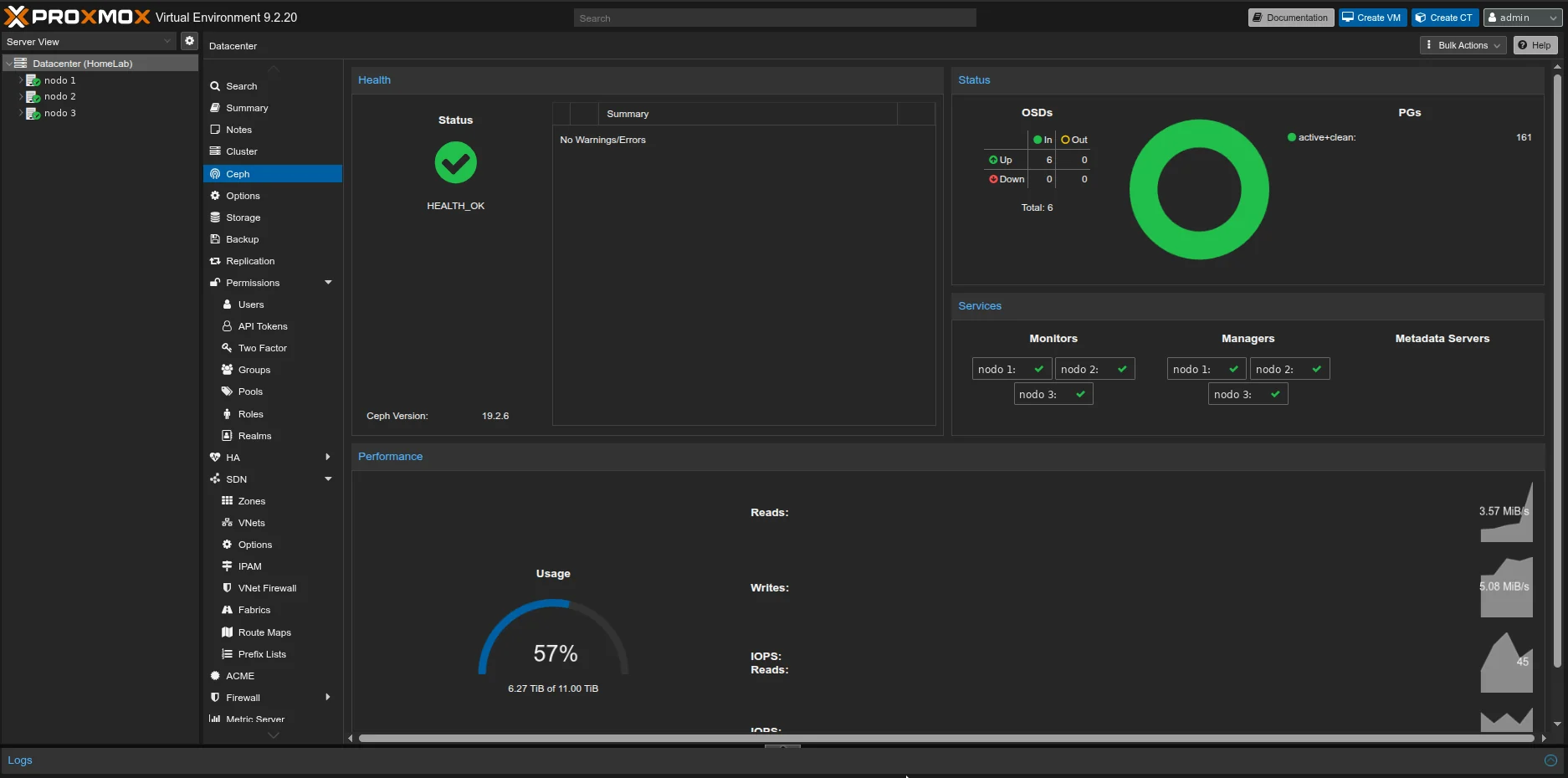Expand the Firewall submenu arrow
The width and height of the screenshot is (1568, 778).
[x=328, y=698]
